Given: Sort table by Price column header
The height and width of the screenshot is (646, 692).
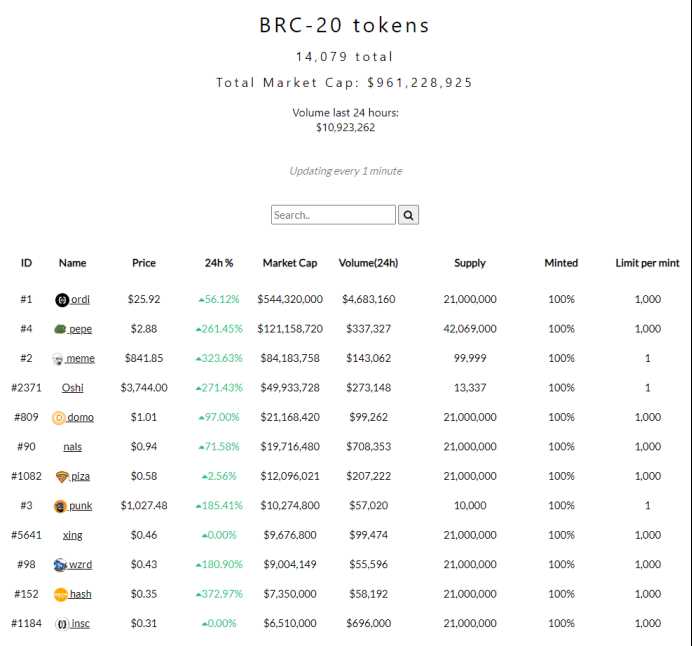Looking at the screenshot, I should 144,263.
